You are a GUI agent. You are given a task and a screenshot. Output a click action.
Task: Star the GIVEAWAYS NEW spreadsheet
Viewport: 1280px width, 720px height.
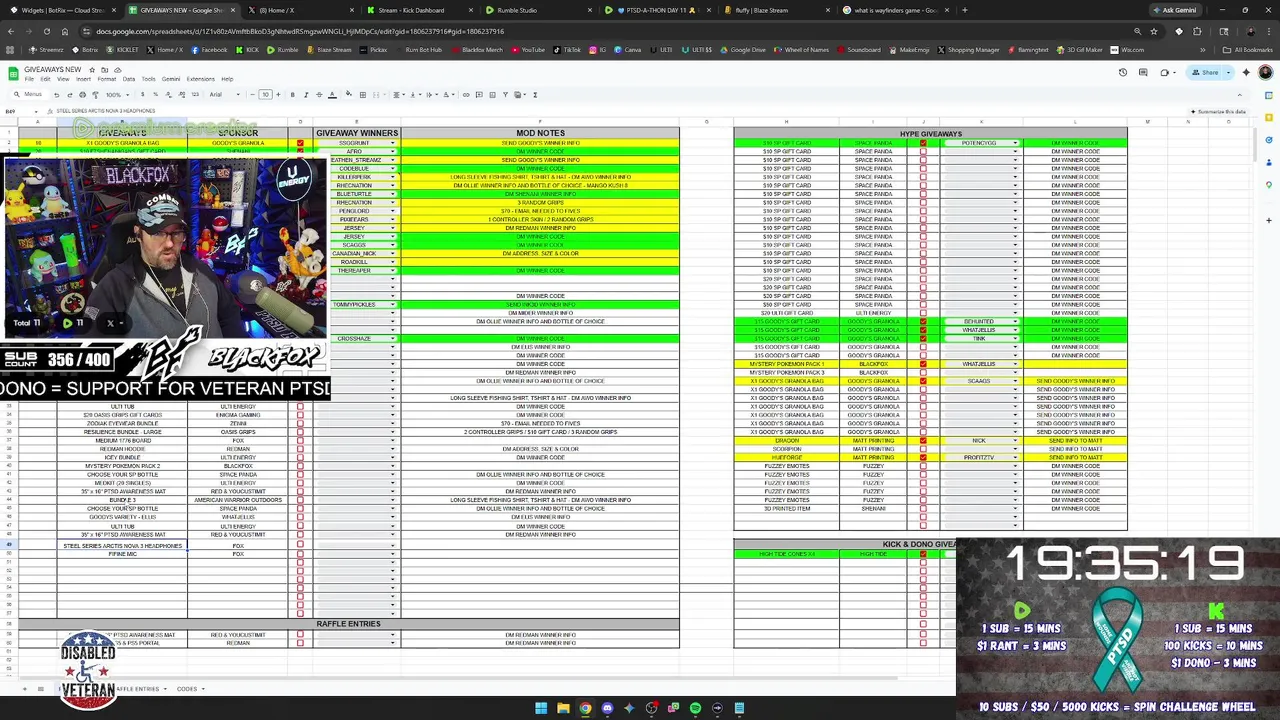[92, 70]
